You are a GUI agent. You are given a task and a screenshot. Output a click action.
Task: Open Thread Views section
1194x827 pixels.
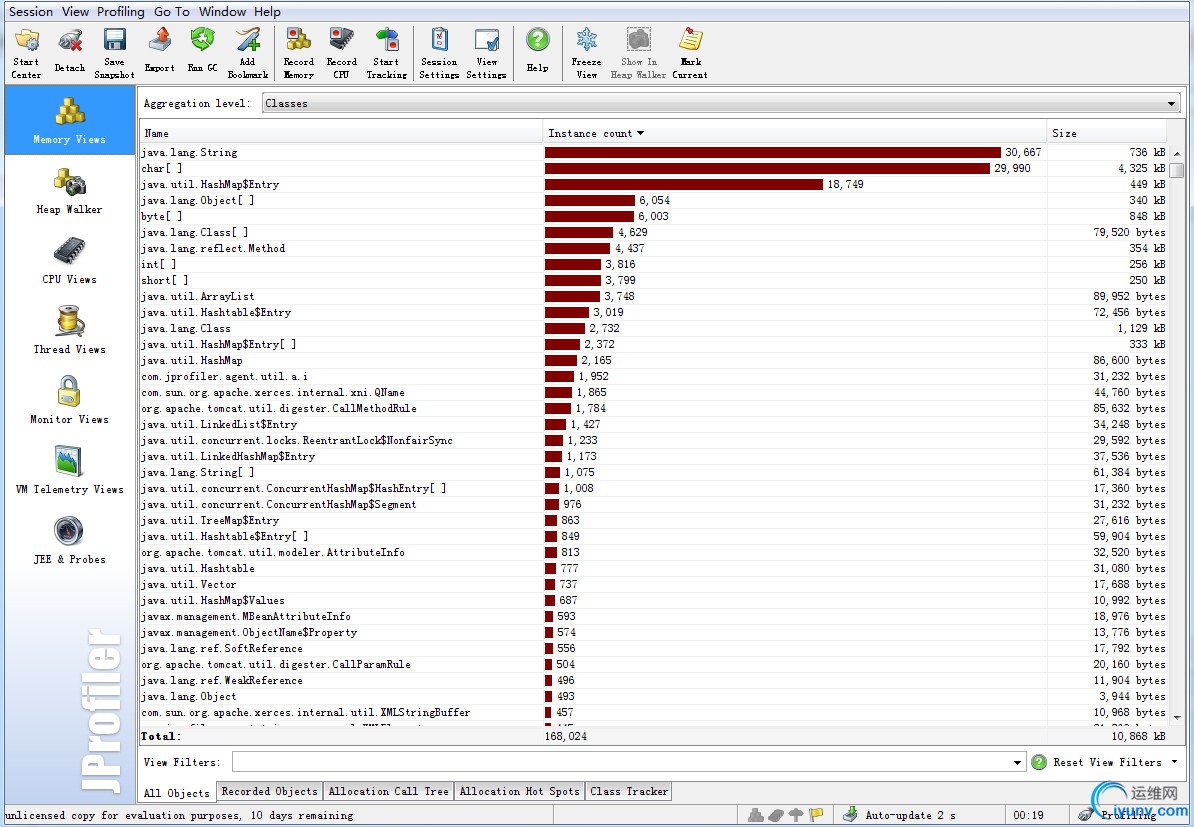click(x=69, y=331)
